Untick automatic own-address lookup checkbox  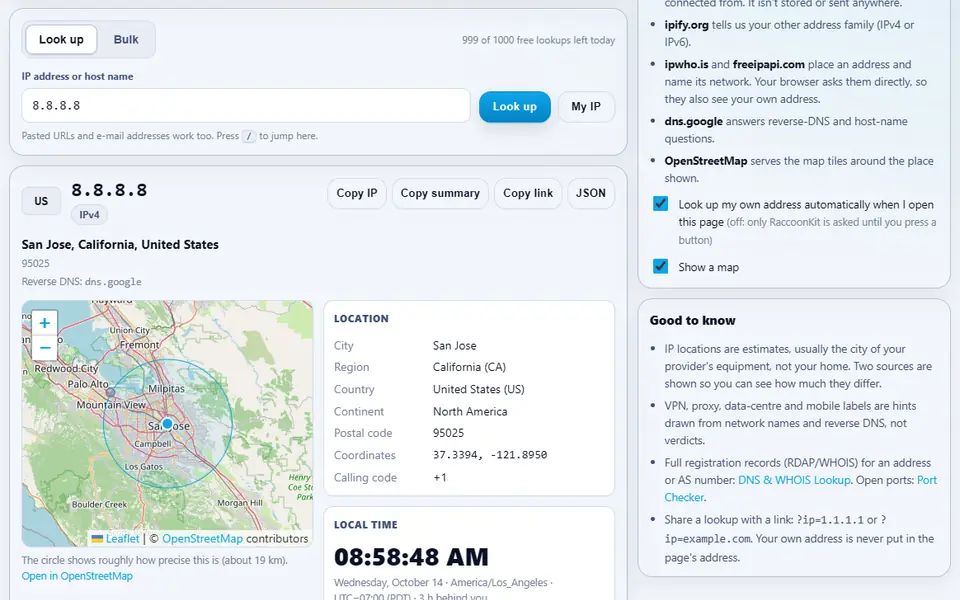(x=661, y=203)
